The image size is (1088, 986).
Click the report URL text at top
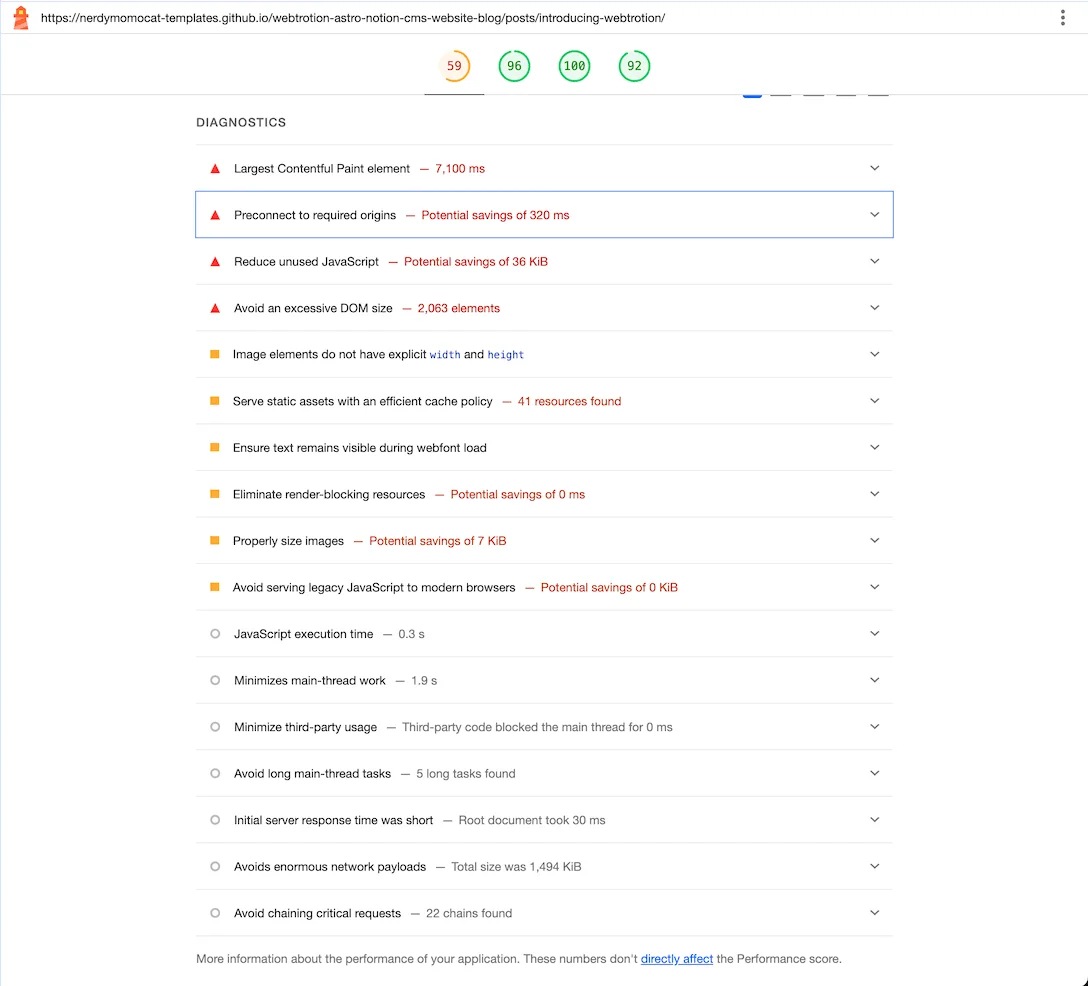click(x=352, y=18)
